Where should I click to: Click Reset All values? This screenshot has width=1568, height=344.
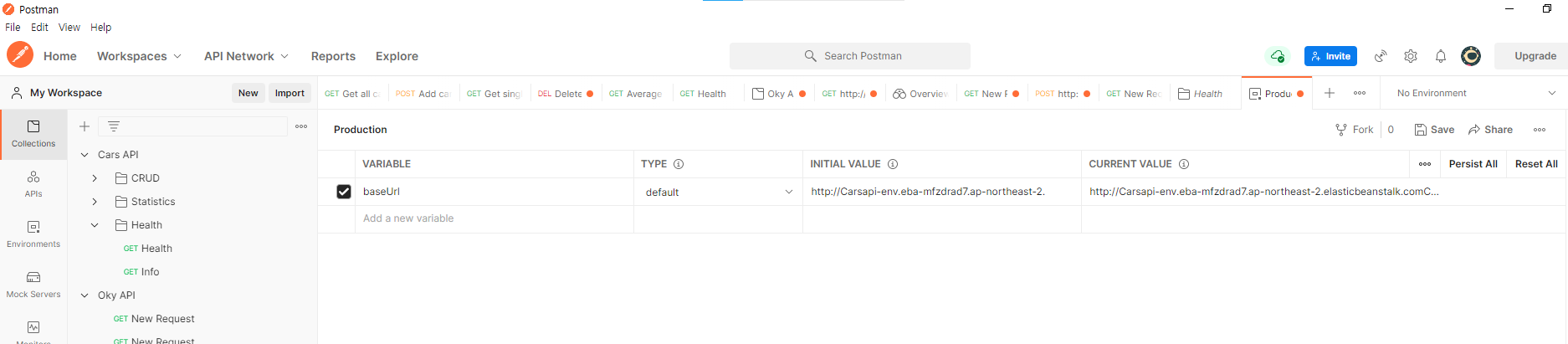click(x=1536, y=164)
